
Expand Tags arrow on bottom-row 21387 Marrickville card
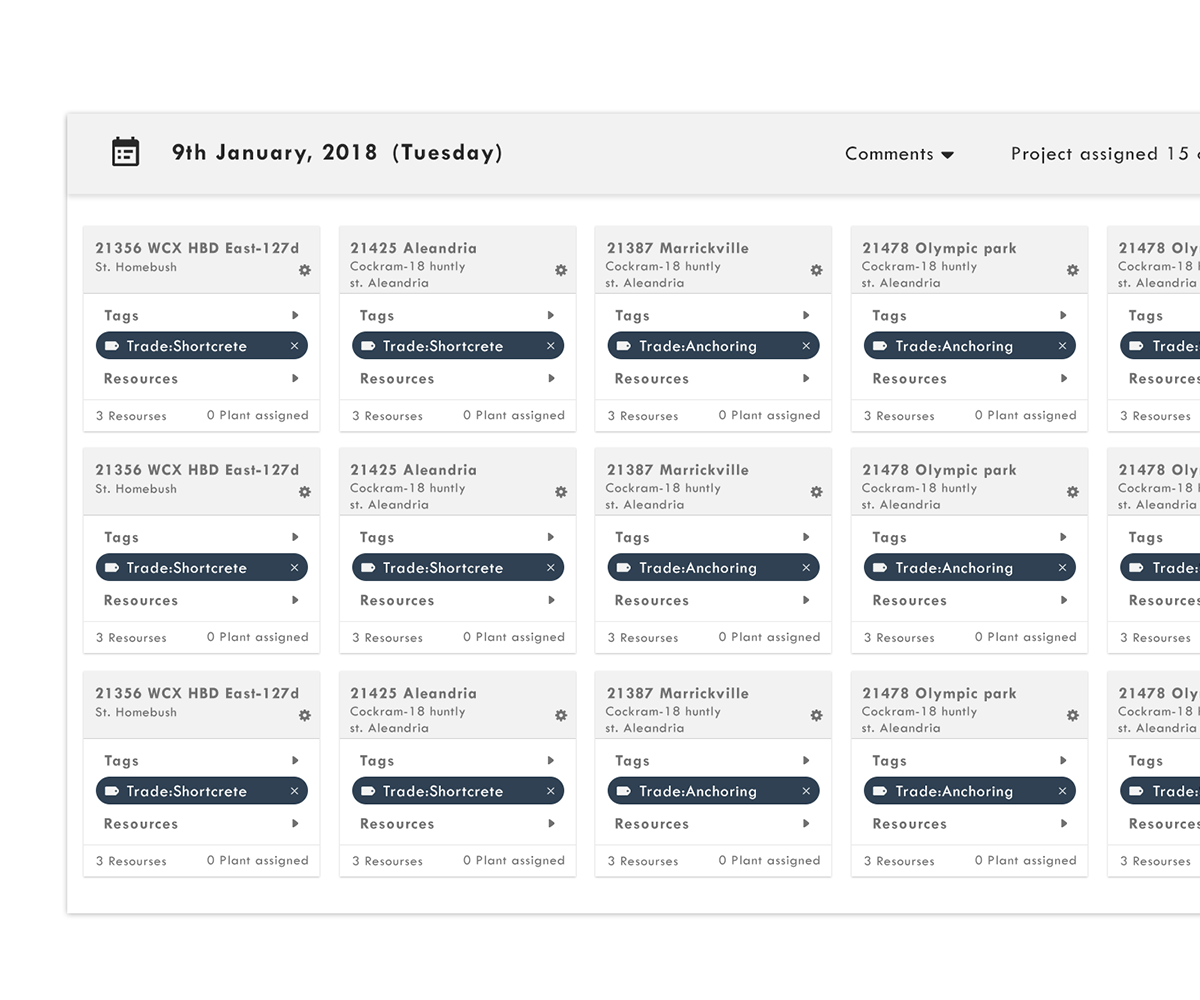tap(806, 760)
